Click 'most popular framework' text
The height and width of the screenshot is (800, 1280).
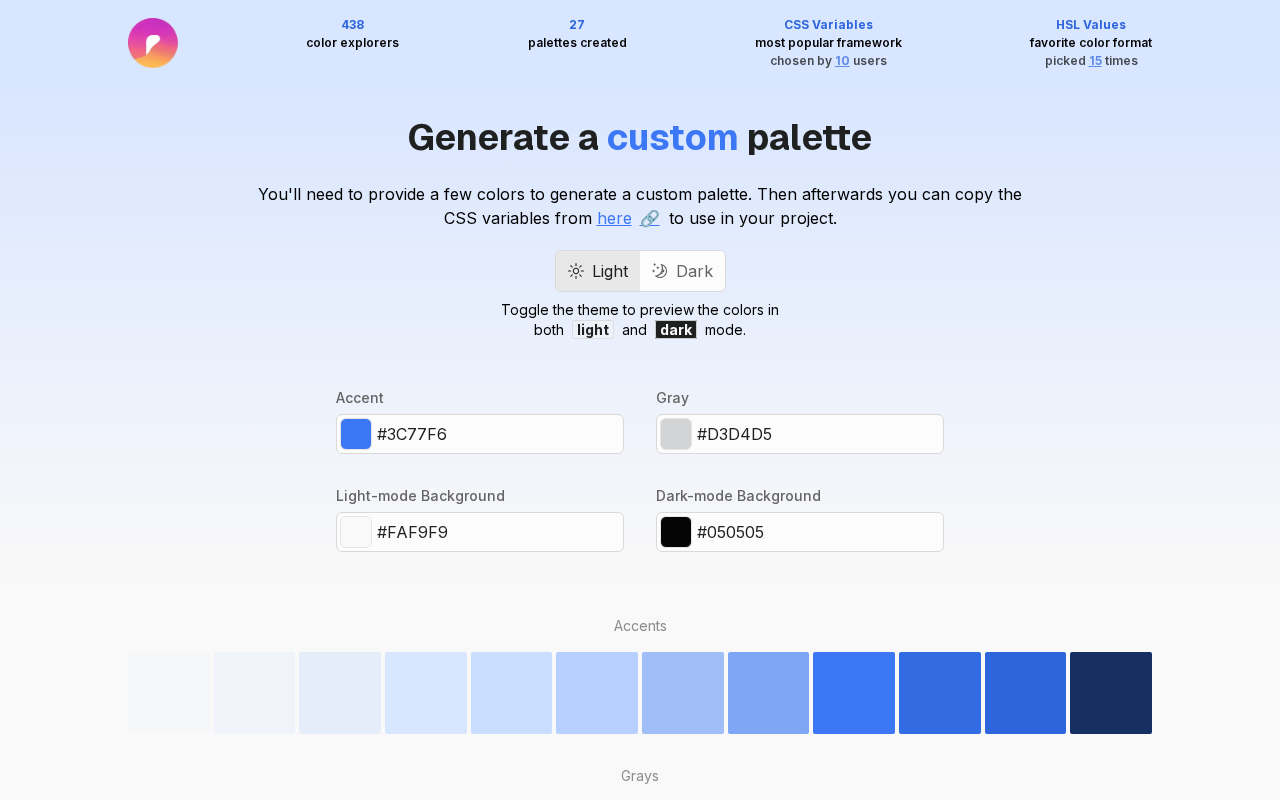coord(828,43)
